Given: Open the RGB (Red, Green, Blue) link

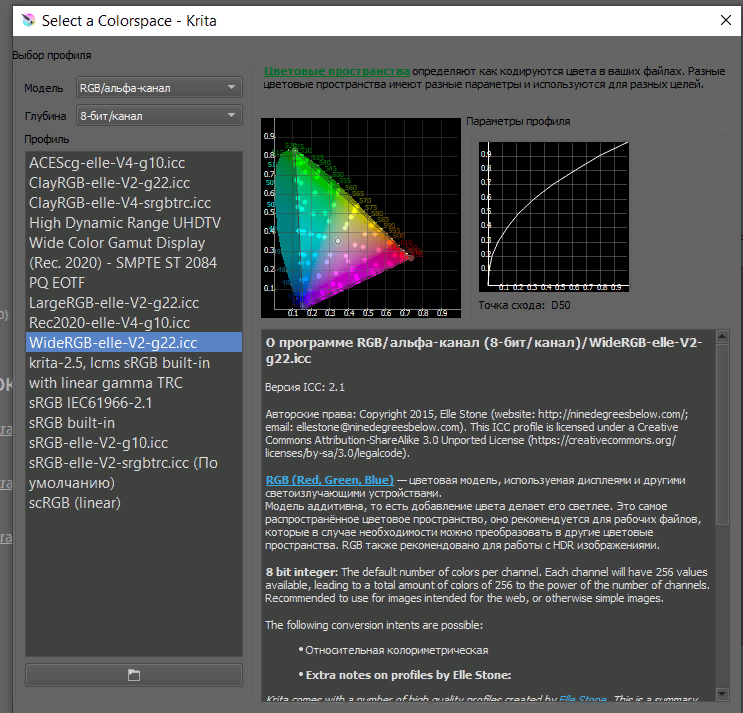Looking at the screenshot, I should [329, 480].
